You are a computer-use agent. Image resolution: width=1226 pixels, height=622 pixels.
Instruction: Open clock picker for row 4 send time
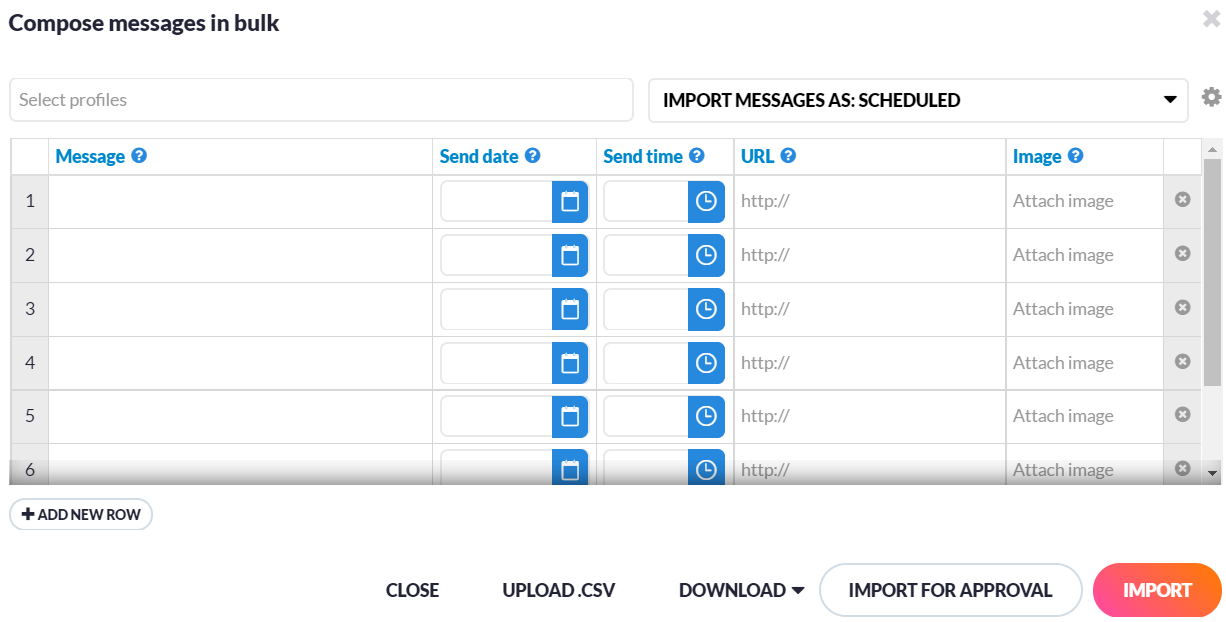(x=706, y=363)
